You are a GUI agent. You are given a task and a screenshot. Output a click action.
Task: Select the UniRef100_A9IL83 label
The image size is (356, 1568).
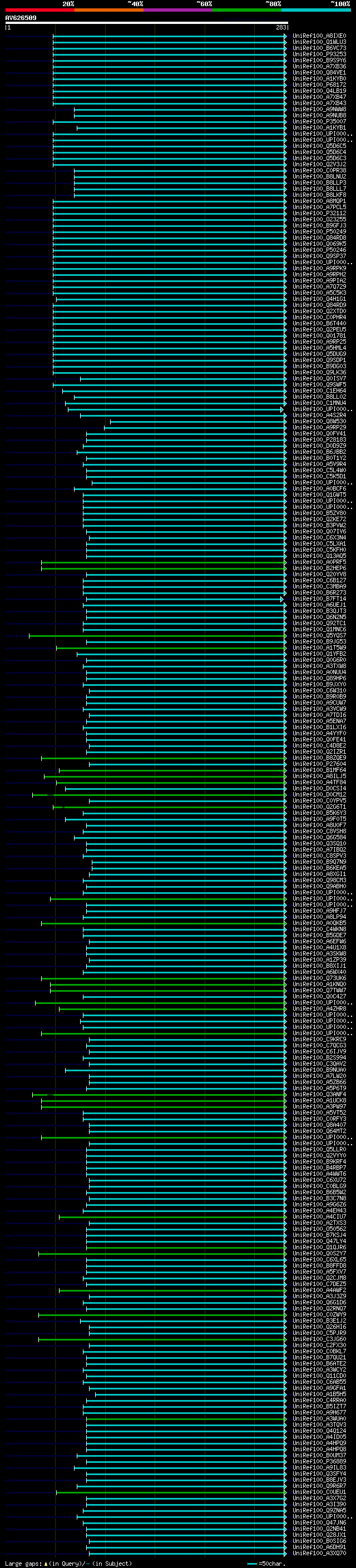tap(319, 1467)
